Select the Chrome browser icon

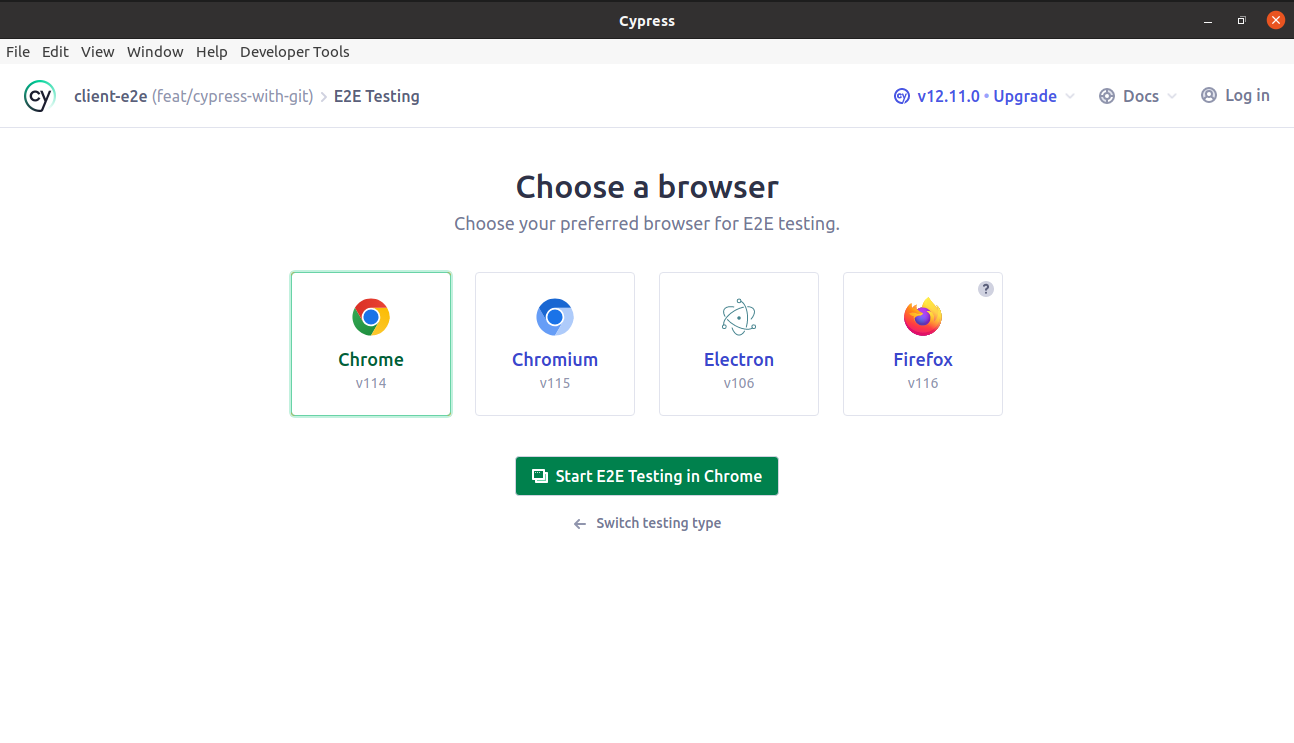tap(371, 316)
